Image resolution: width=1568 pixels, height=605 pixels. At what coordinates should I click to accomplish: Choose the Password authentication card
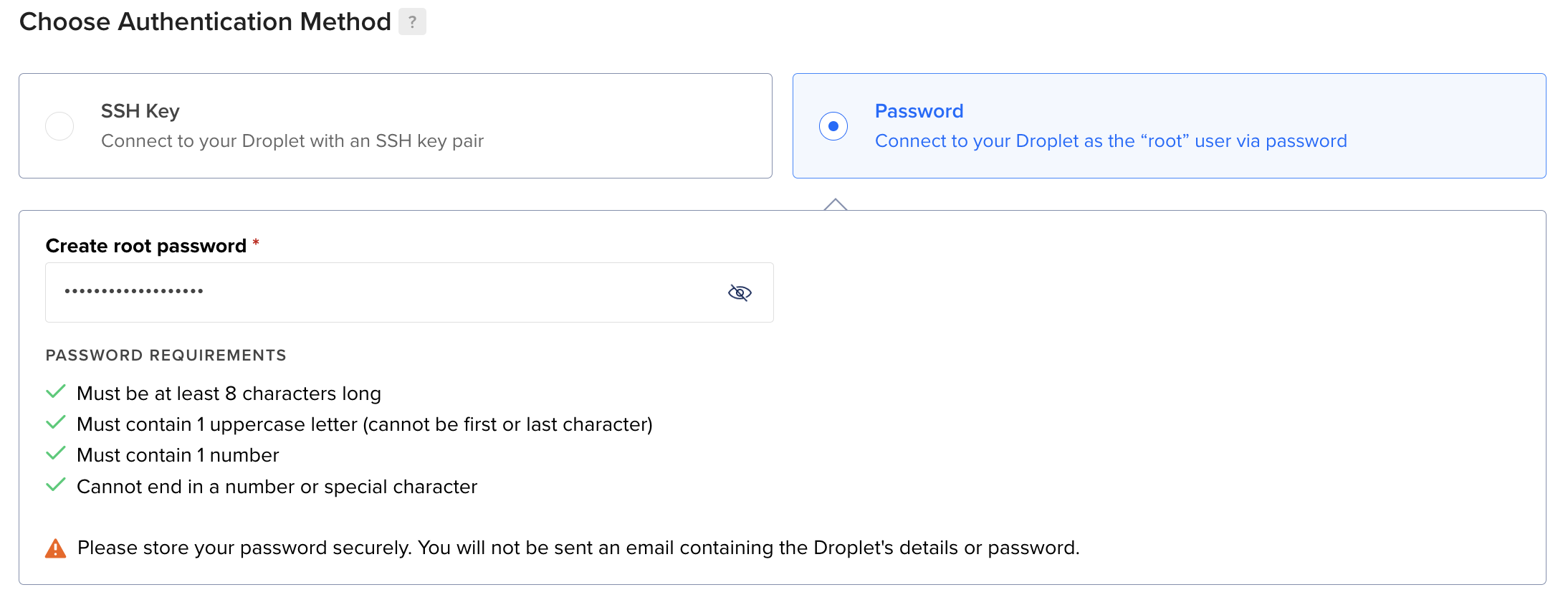[1170, 126]
